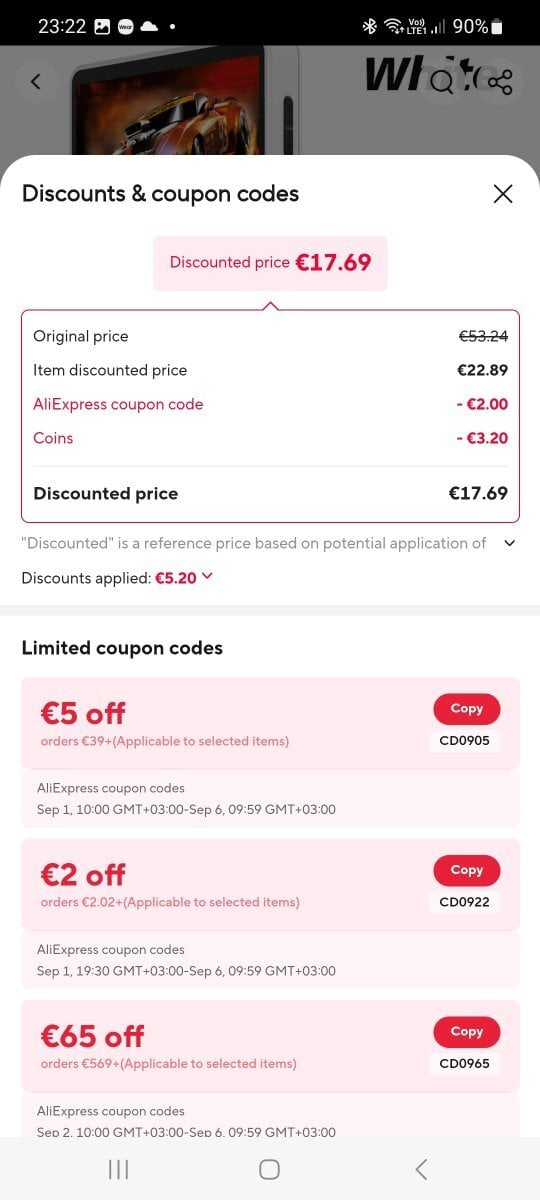Image resolution: width=540 pixels, height=1200 pixels.
Task: Copy the €65 off coupon code
Action: pos(466,1032)
